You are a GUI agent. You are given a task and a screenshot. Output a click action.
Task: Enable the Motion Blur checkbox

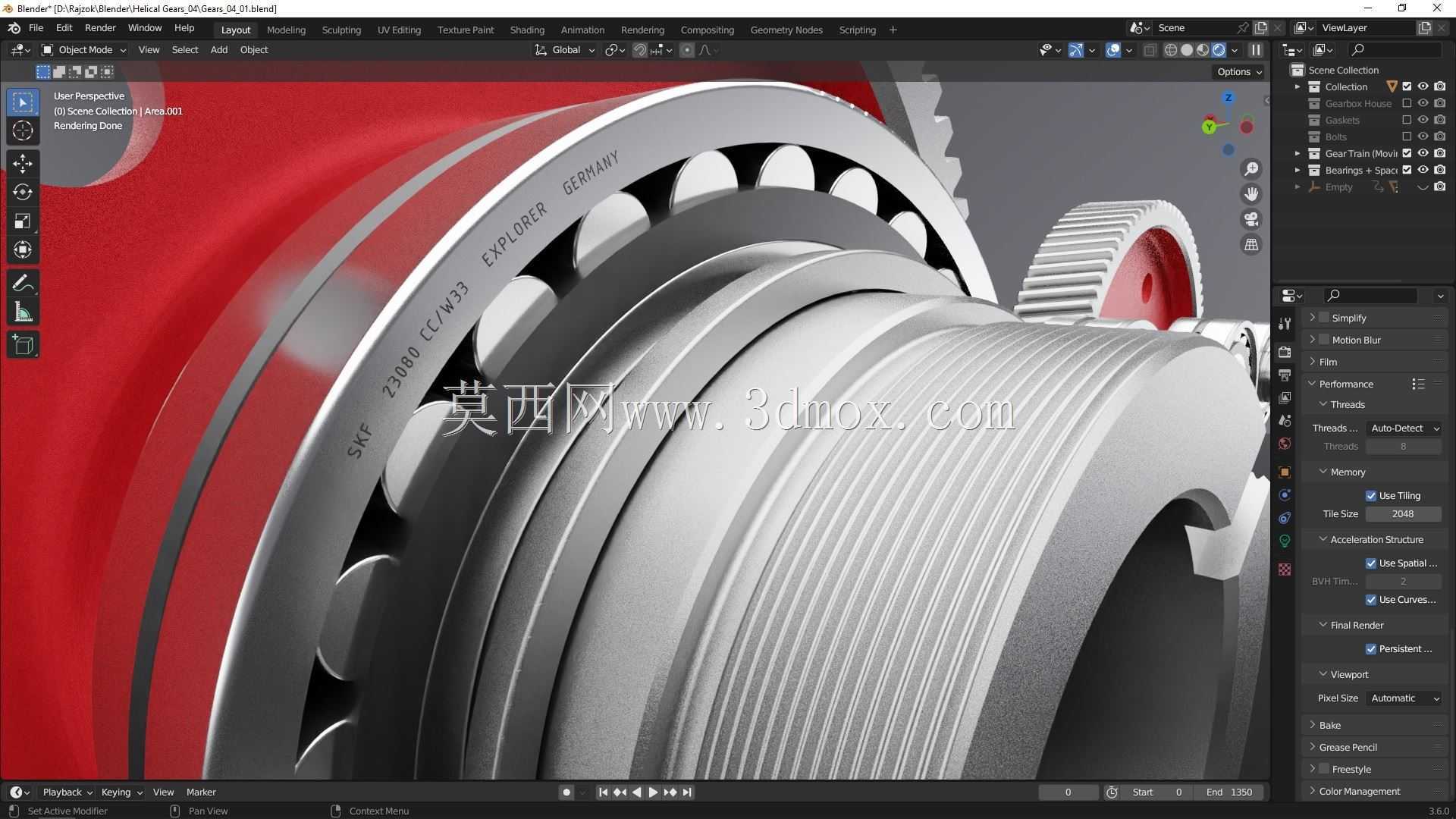click(1324, 340)
